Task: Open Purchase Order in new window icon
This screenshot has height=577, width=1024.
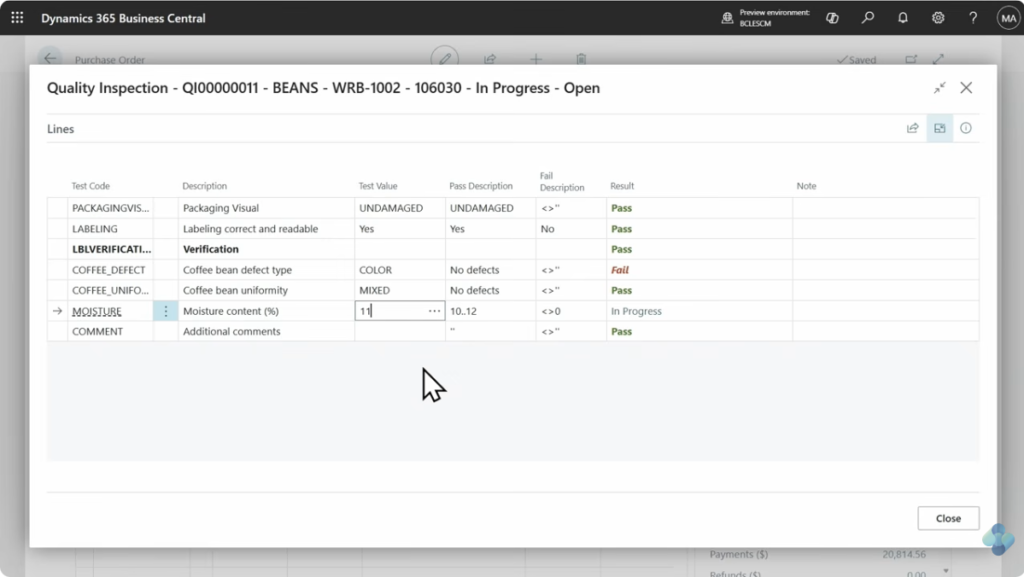Action: [911, 59]
